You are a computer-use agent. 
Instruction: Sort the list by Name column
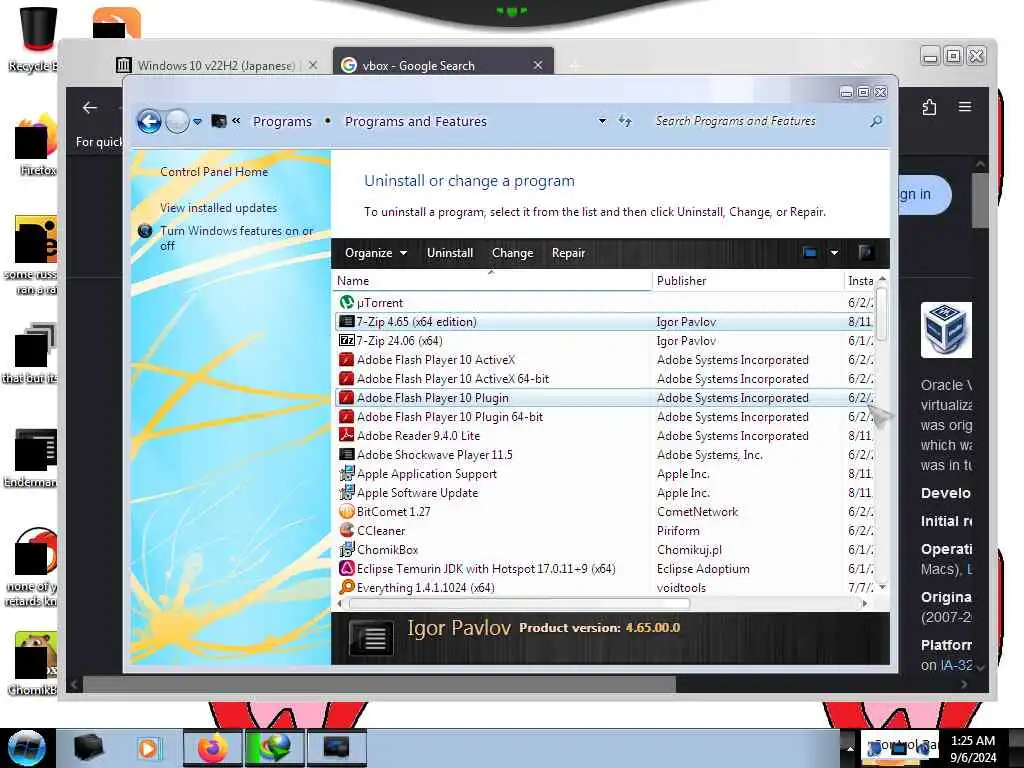(492, 281)
